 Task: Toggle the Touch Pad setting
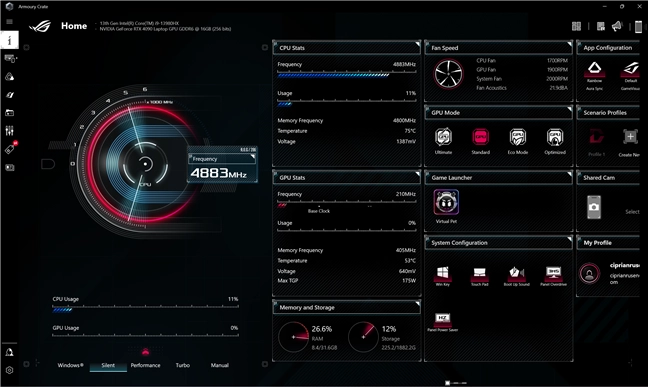coord(479,276)
